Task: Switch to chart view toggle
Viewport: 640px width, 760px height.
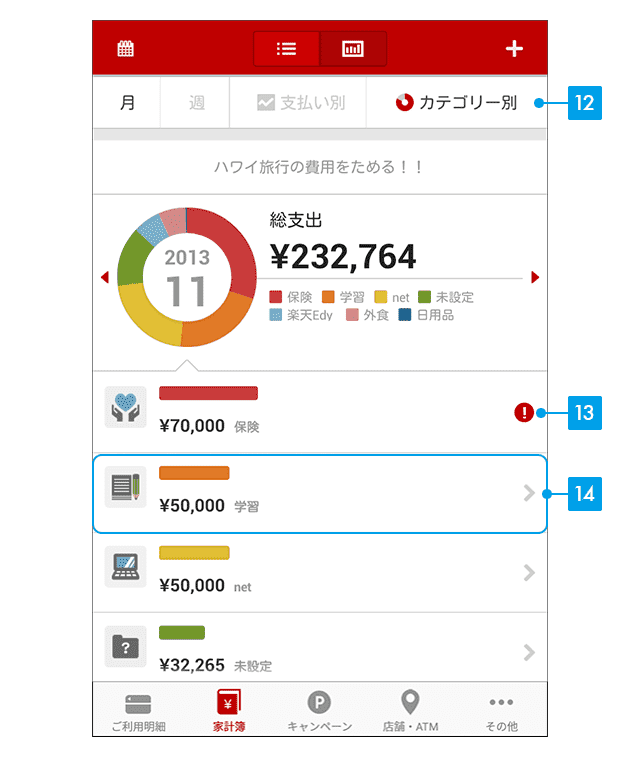Action: tap(353, 49)
